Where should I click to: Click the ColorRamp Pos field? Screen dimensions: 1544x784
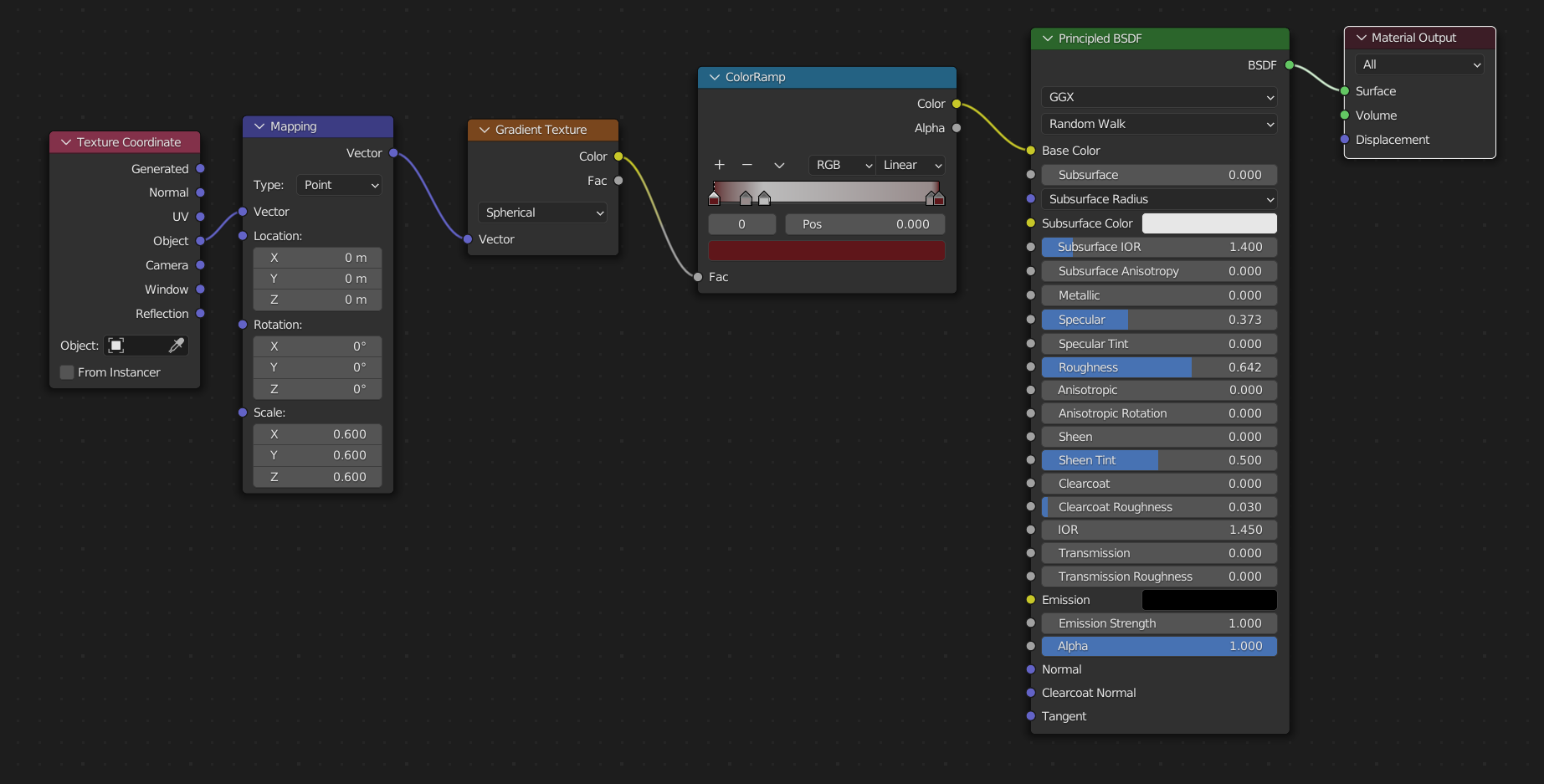(865, 224)
